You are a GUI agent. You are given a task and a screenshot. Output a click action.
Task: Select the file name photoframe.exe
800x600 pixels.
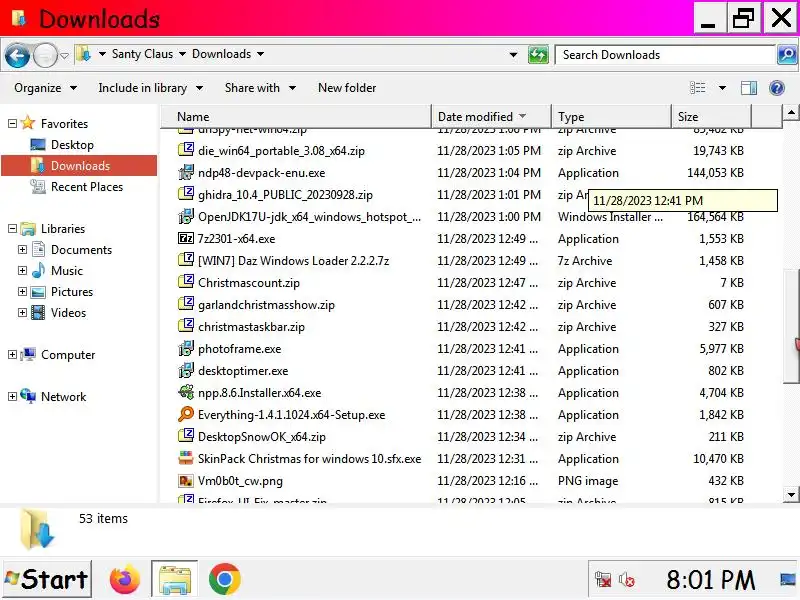click(x=239, y=349)
